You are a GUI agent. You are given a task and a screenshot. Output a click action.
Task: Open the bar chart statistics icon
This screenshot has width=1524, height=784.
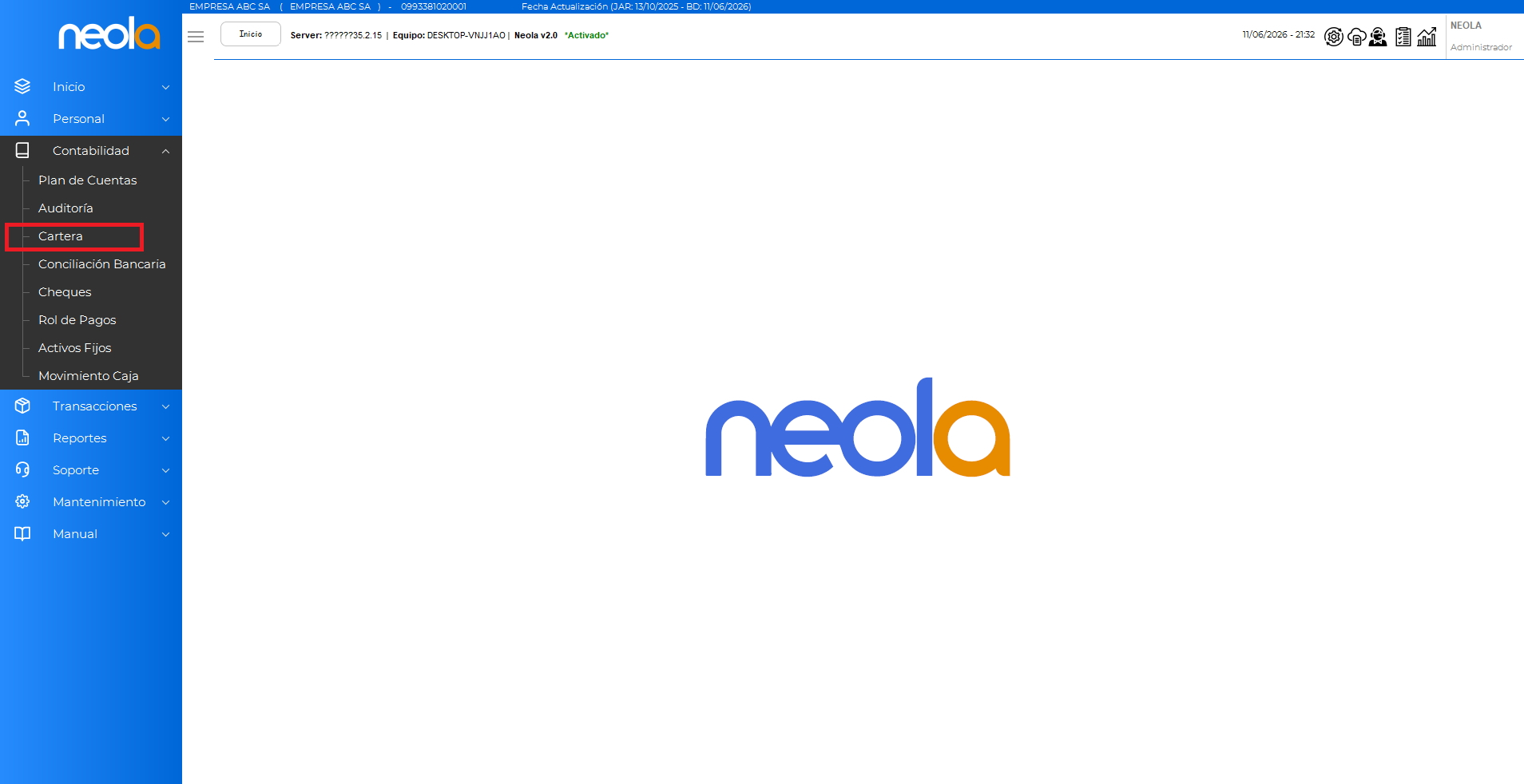tap(1427, 37)
